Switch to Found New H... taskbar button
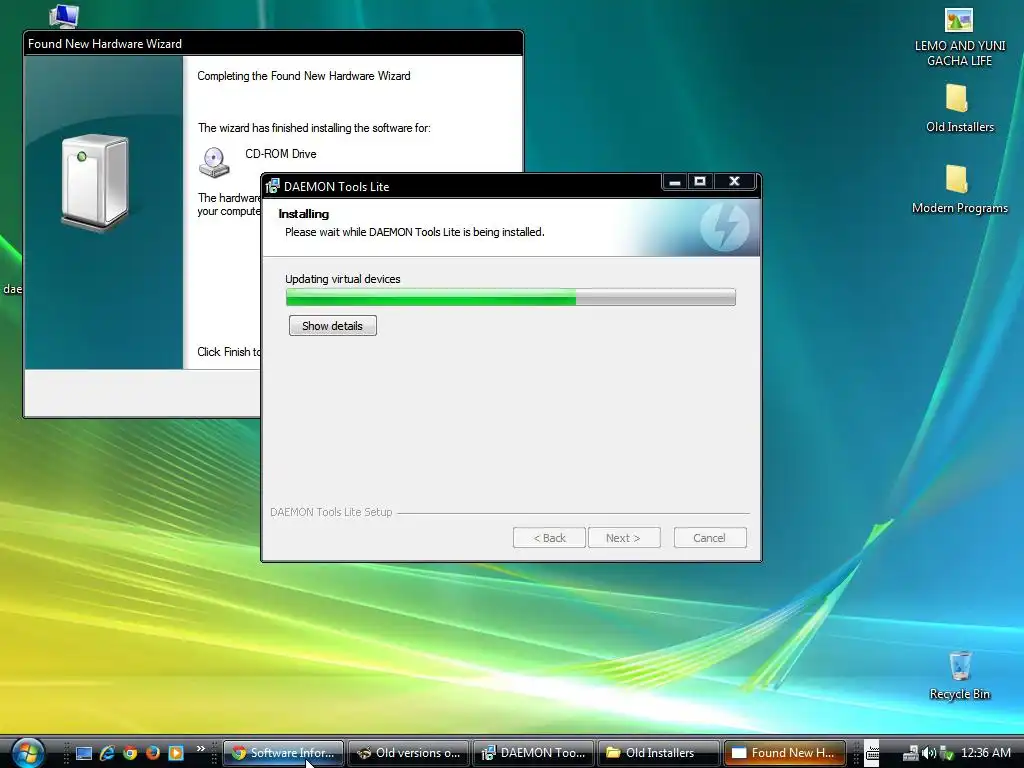 784,753
